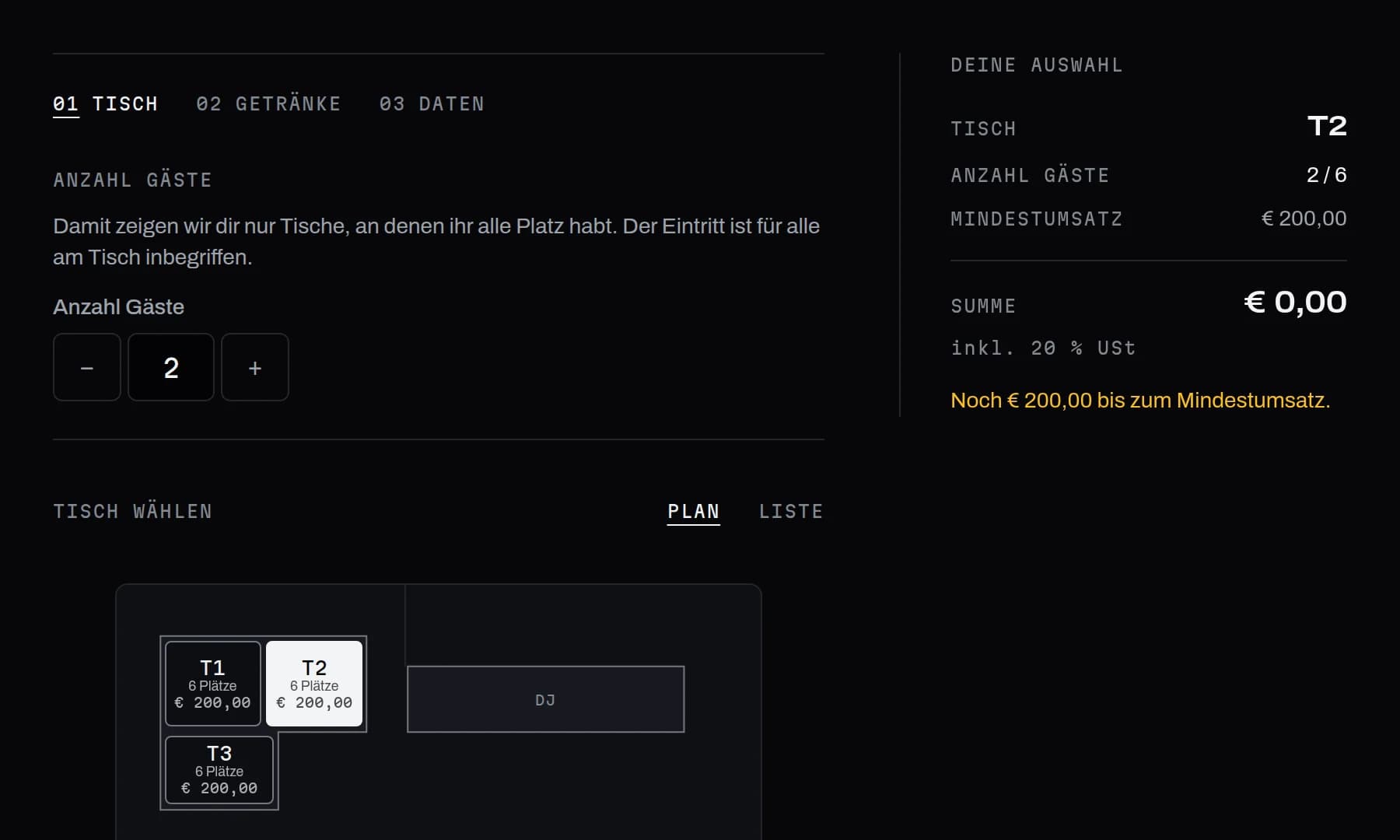
Task: Click the Deine Auswahl heading
Action: (1037, 65)
